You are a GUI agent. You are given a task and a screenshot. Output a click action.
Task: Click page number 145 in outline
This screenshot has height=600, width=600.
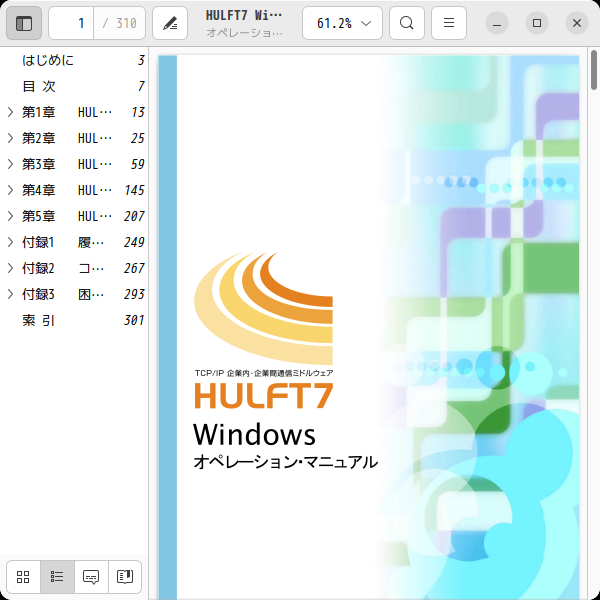click(x=134, y=190)
